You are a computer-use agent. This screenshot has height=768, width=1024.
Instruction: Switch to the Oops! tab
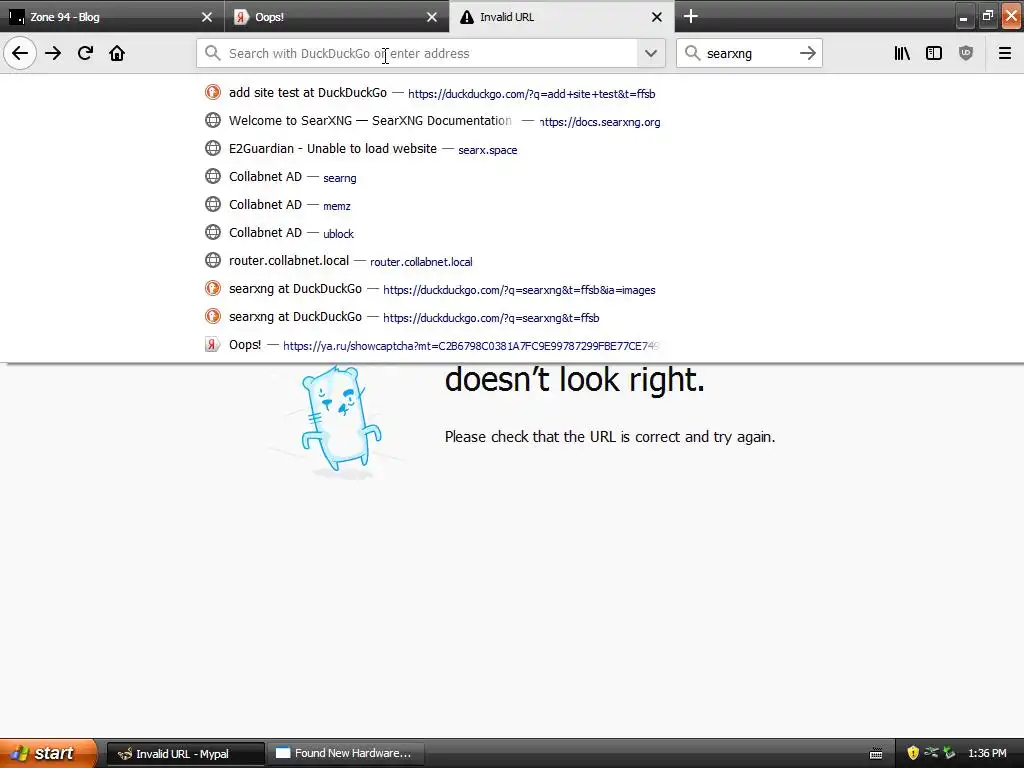point(337,17)
